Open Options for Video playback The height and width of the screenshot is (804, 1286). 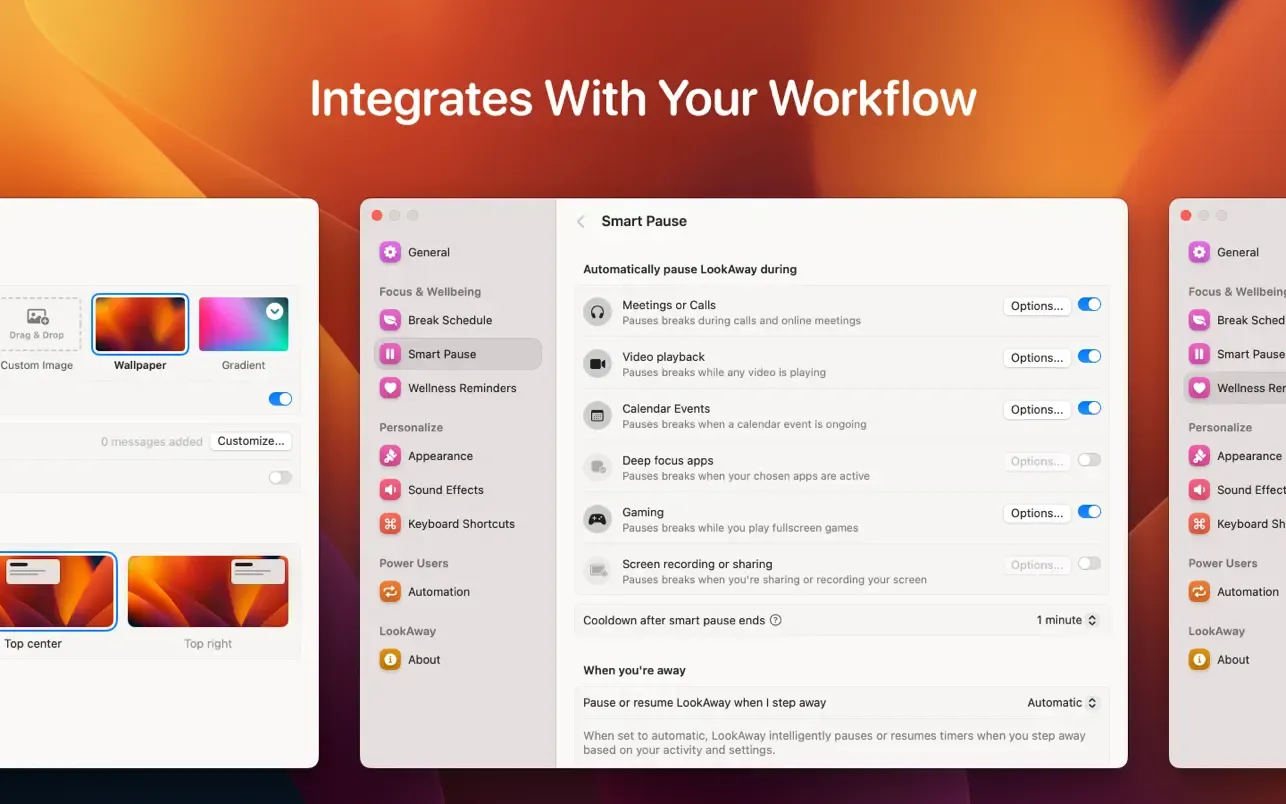point(1037,358)
